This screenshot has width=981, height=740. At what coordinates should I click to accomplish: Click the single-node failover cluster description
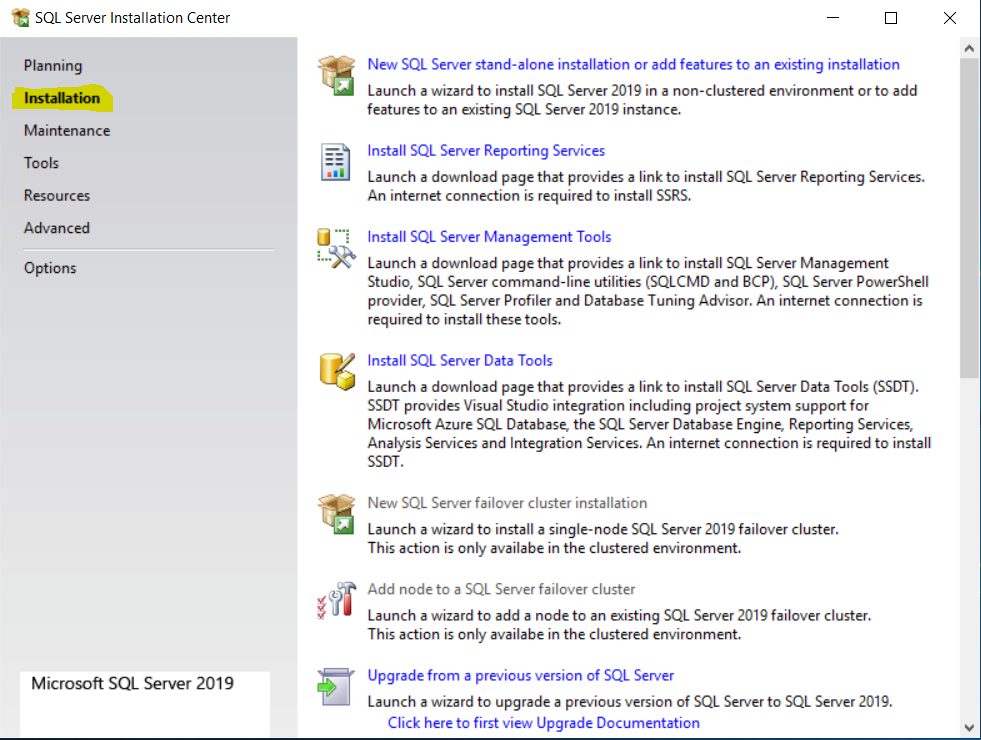602,539
